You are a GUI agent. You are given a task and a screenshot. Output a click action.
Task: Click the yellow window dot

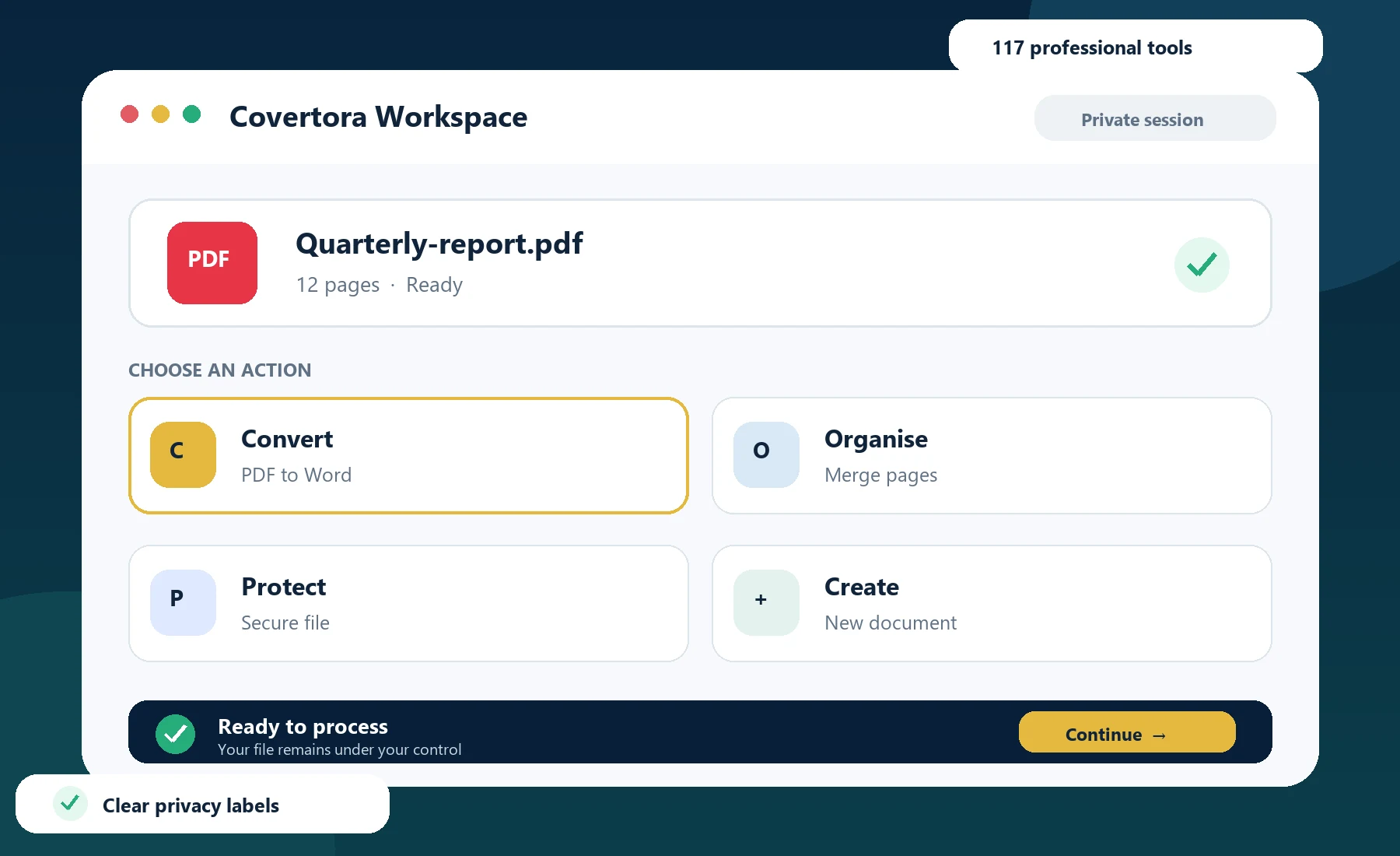[160, 114]
